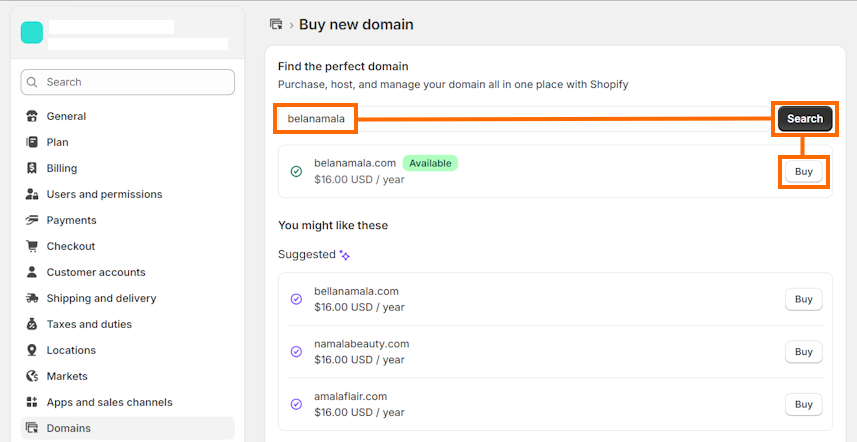This screenshot has width=857, height=442.
Task: Buy the suggested bellanamala.com domain
Action: [x=803, y=299]
